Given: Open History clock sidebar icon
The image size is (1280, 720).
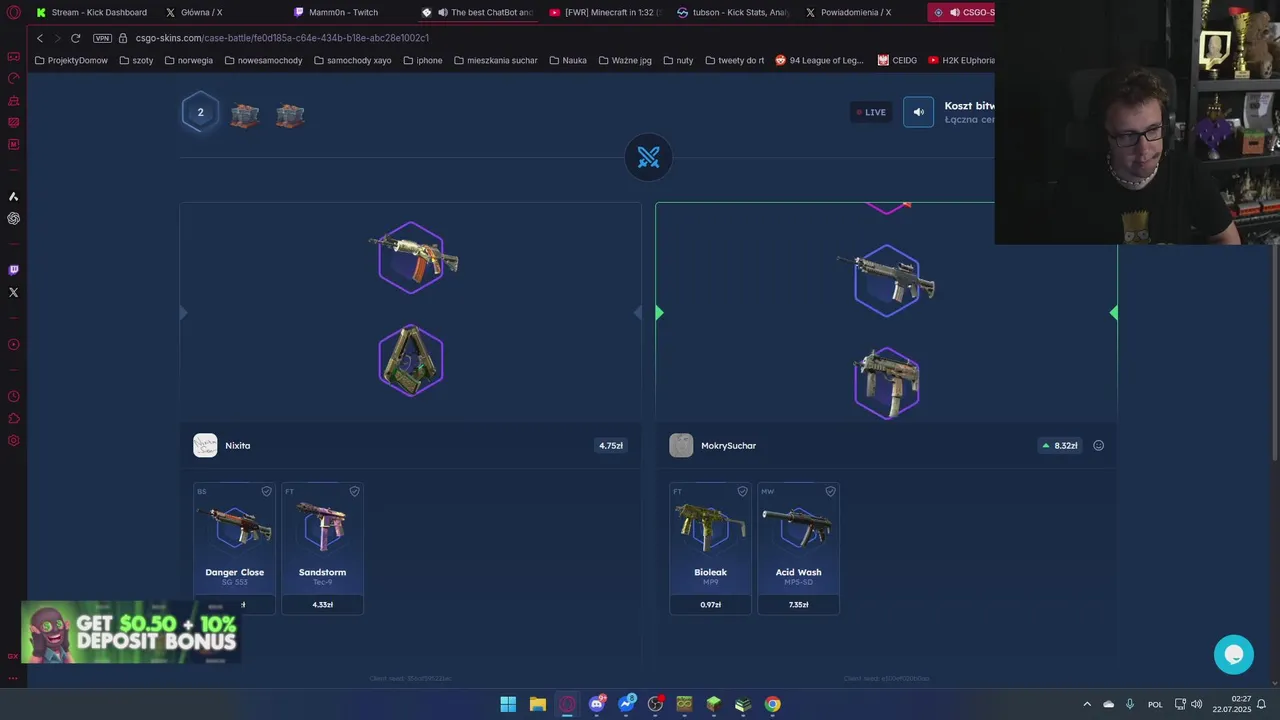Looking at the screenshot, I should [13, 397].
